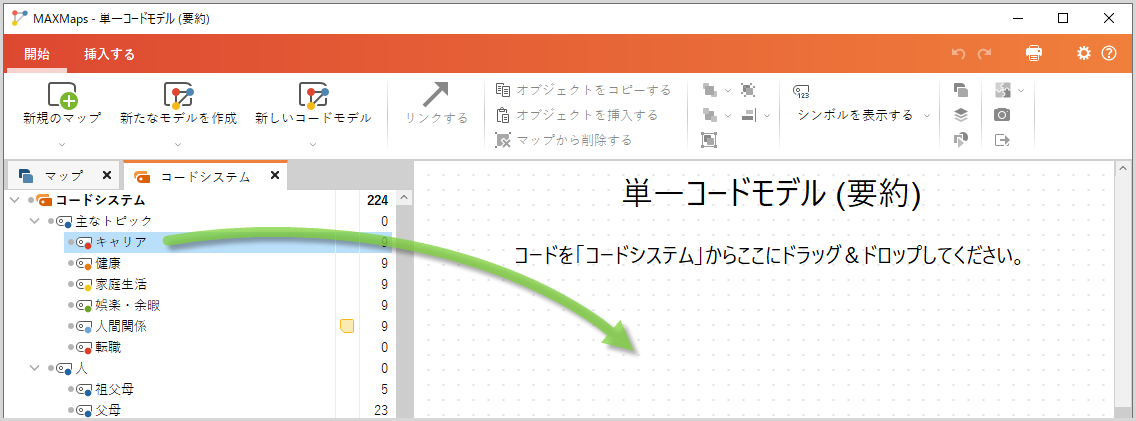
Task: Click the code frequency 123 icon
Action: pyautogui.click(x=801, y=91)
